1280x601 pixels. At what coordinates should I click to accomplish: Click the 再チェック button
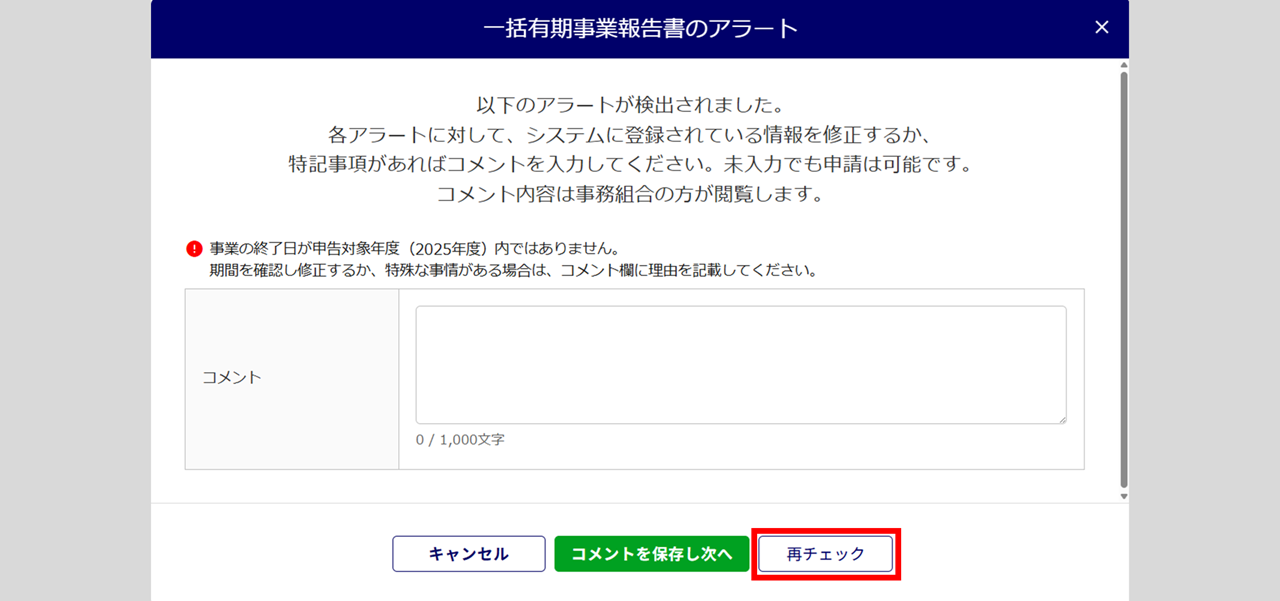[826, 554]
